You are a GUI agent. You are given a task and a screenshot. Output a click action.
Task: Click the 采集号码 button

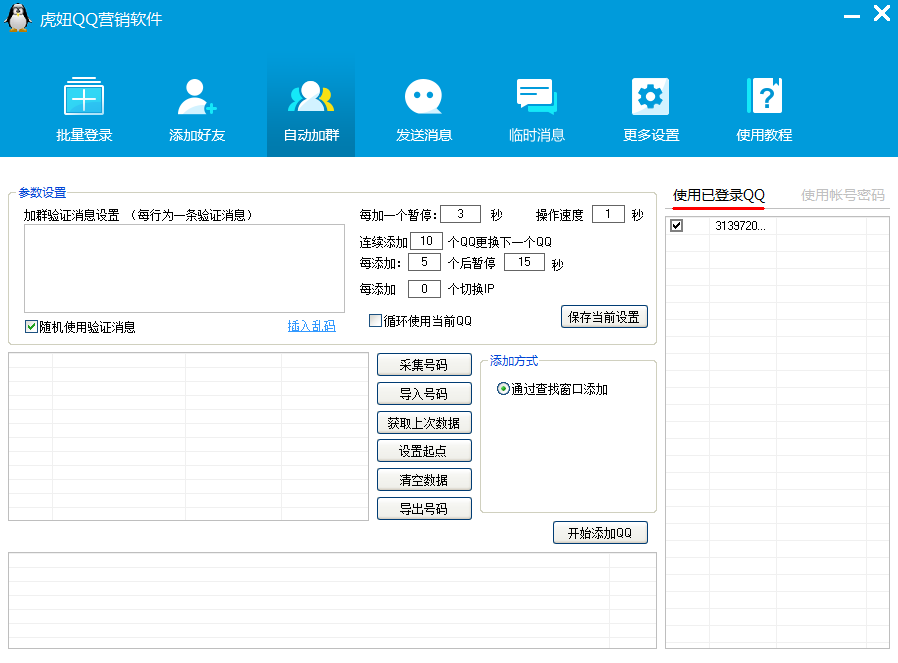point(424,365)
